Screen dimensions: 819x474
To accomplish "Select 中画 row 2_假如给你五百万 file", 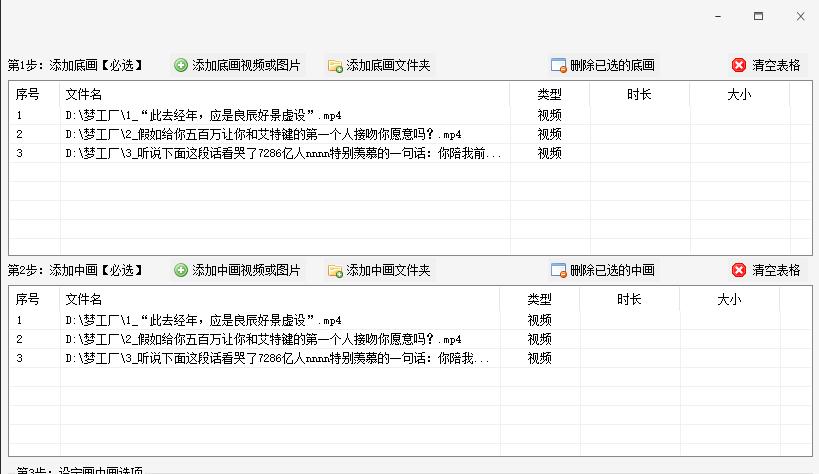I will point(263,339).
